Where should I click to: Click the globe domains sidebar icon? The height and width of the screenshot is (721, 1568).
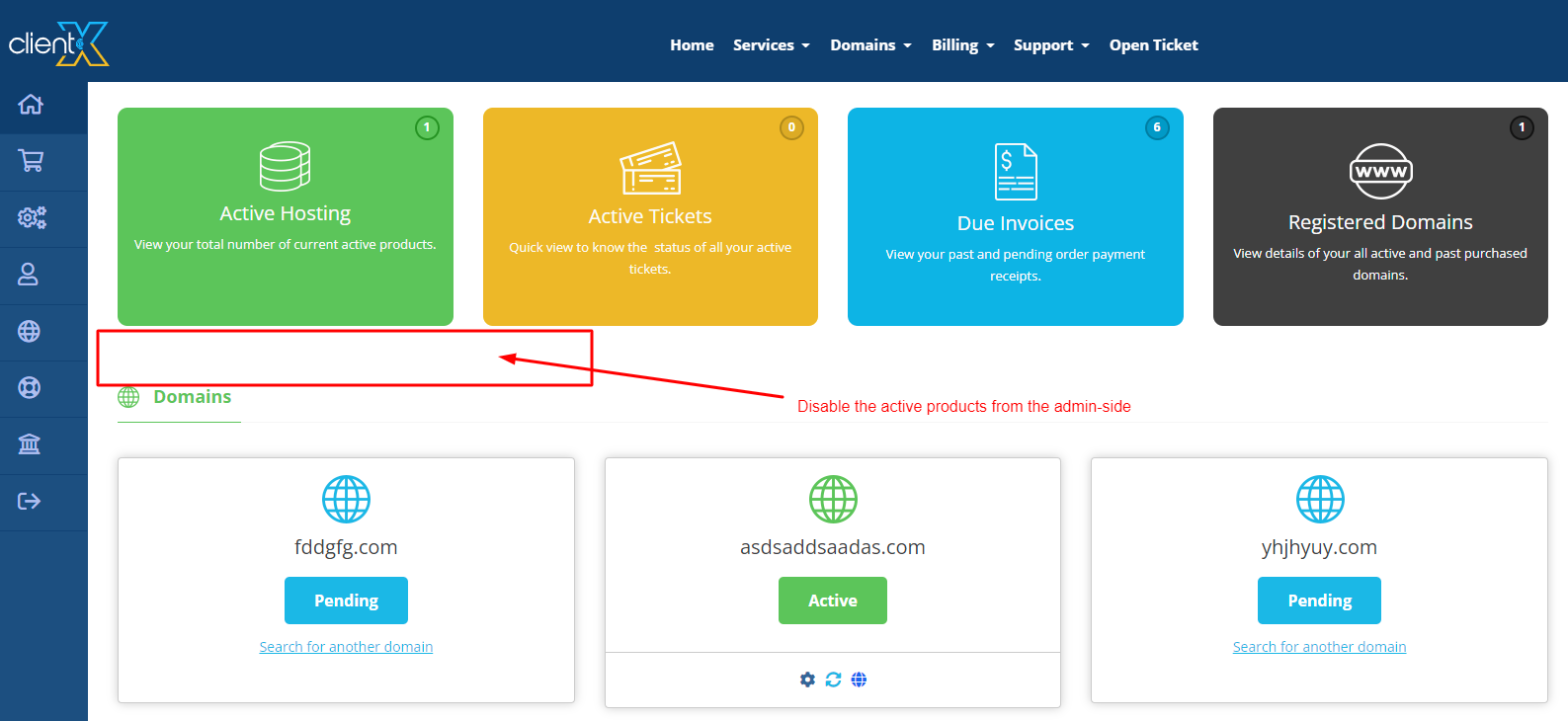pyautogui.click(x=30, y=331)
